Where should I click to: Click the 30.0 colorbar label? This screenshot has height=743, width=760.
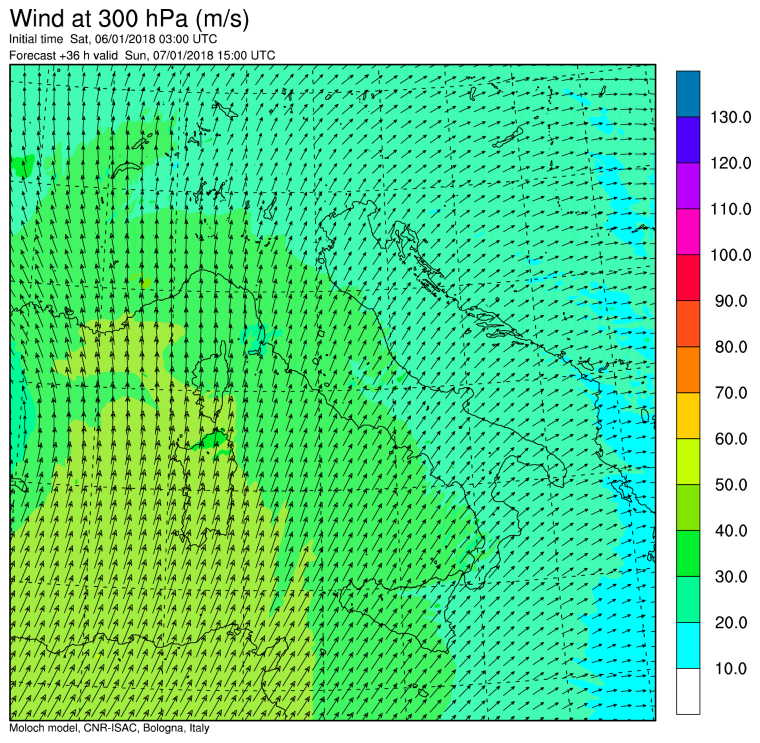[731, 577]
